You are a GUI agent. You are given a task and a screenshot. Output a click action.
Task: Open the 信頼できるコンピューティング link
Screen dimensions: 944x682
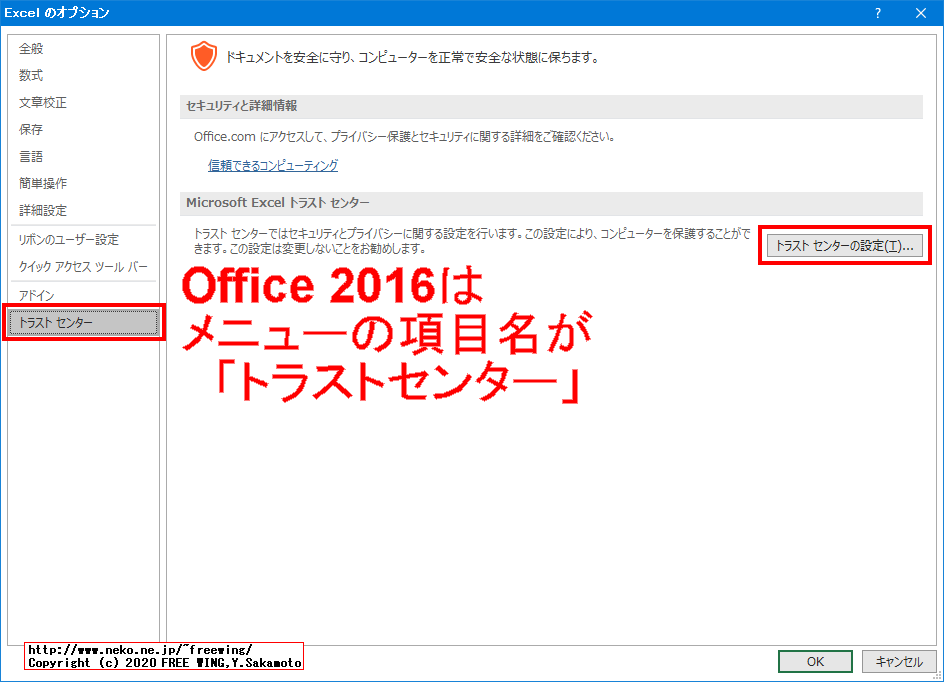(272, 166)
